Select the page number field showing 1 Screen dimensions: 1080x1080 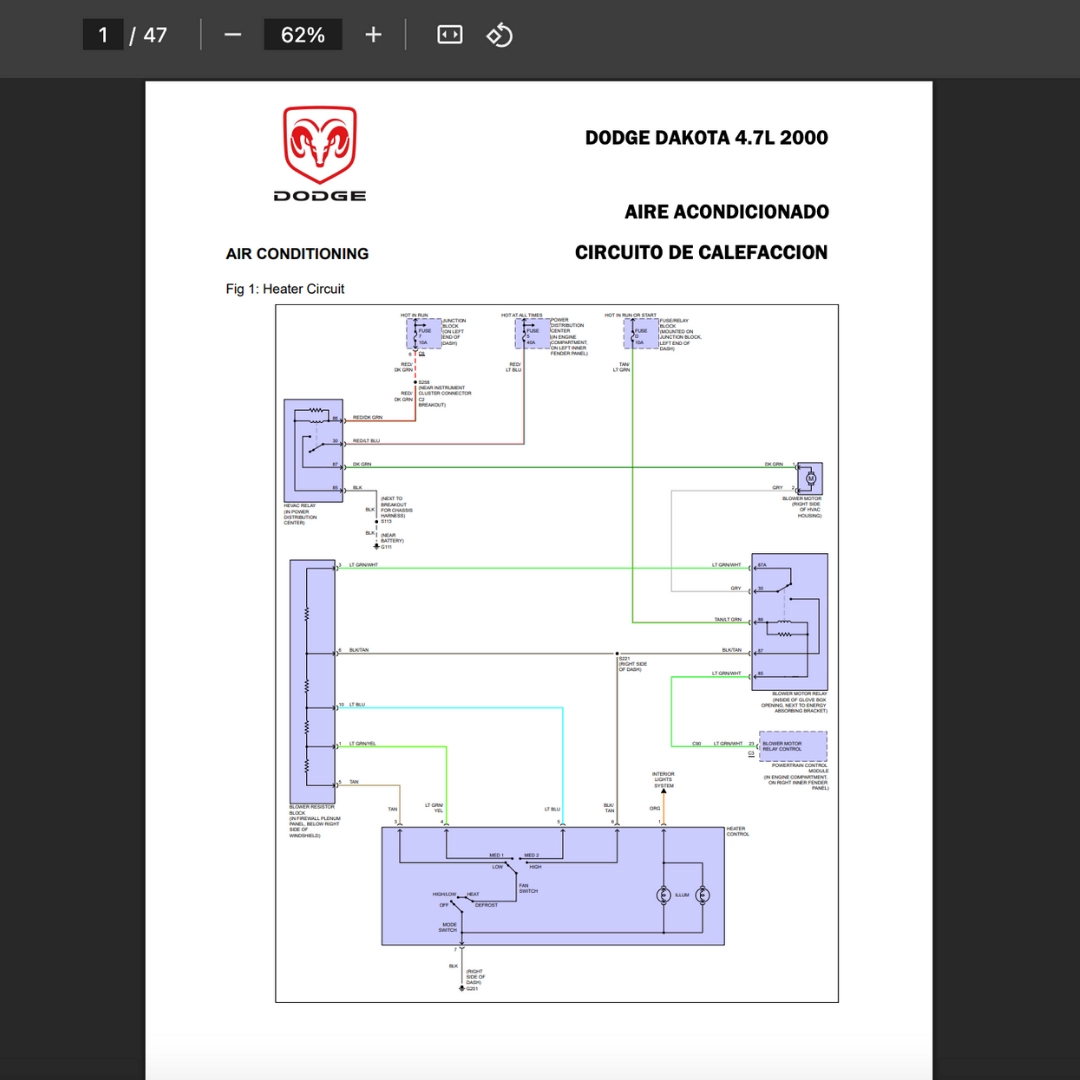pyautogui.click(x=103, y=34)
